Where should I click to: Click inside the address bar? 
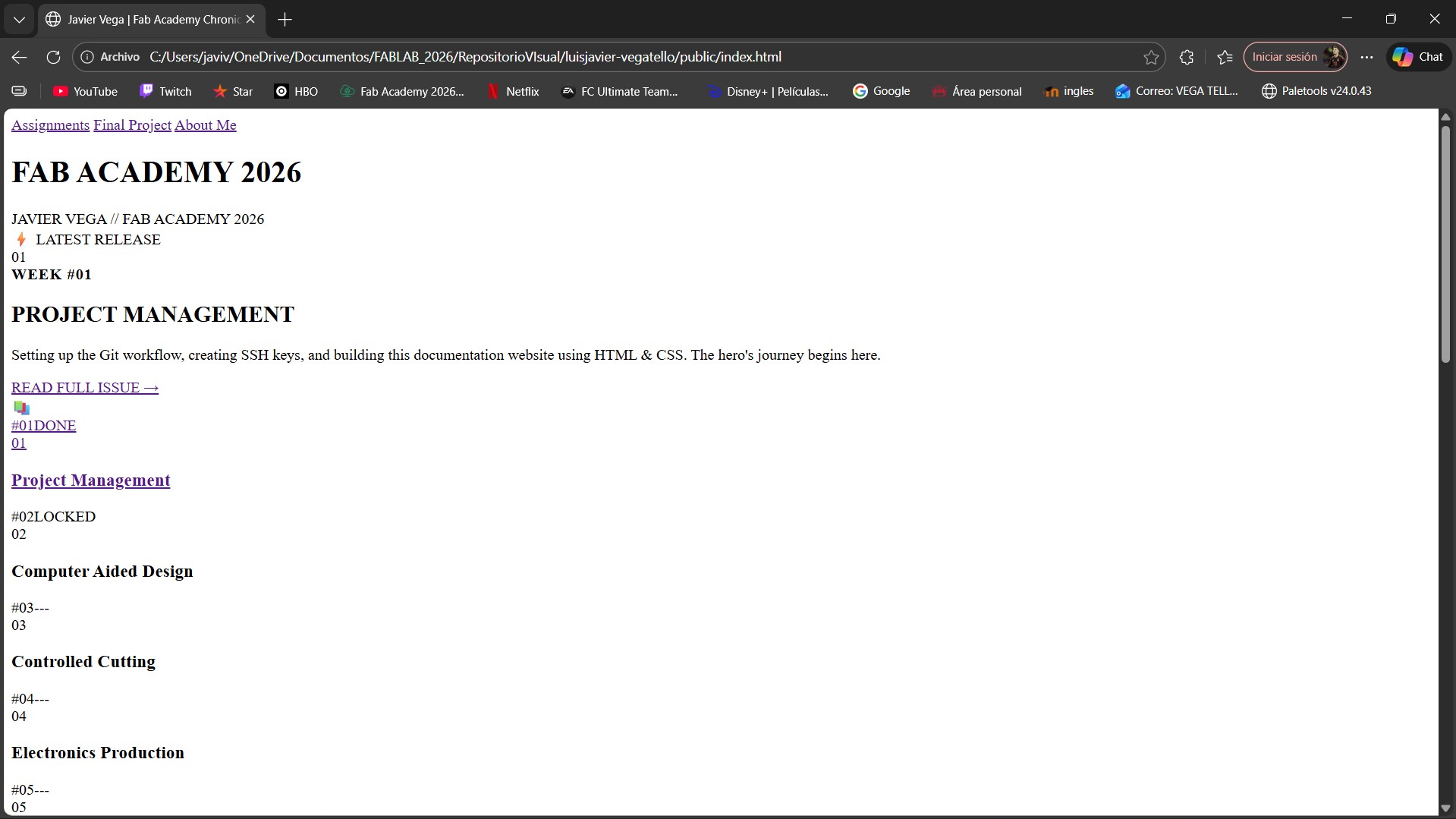click(531, 56)
